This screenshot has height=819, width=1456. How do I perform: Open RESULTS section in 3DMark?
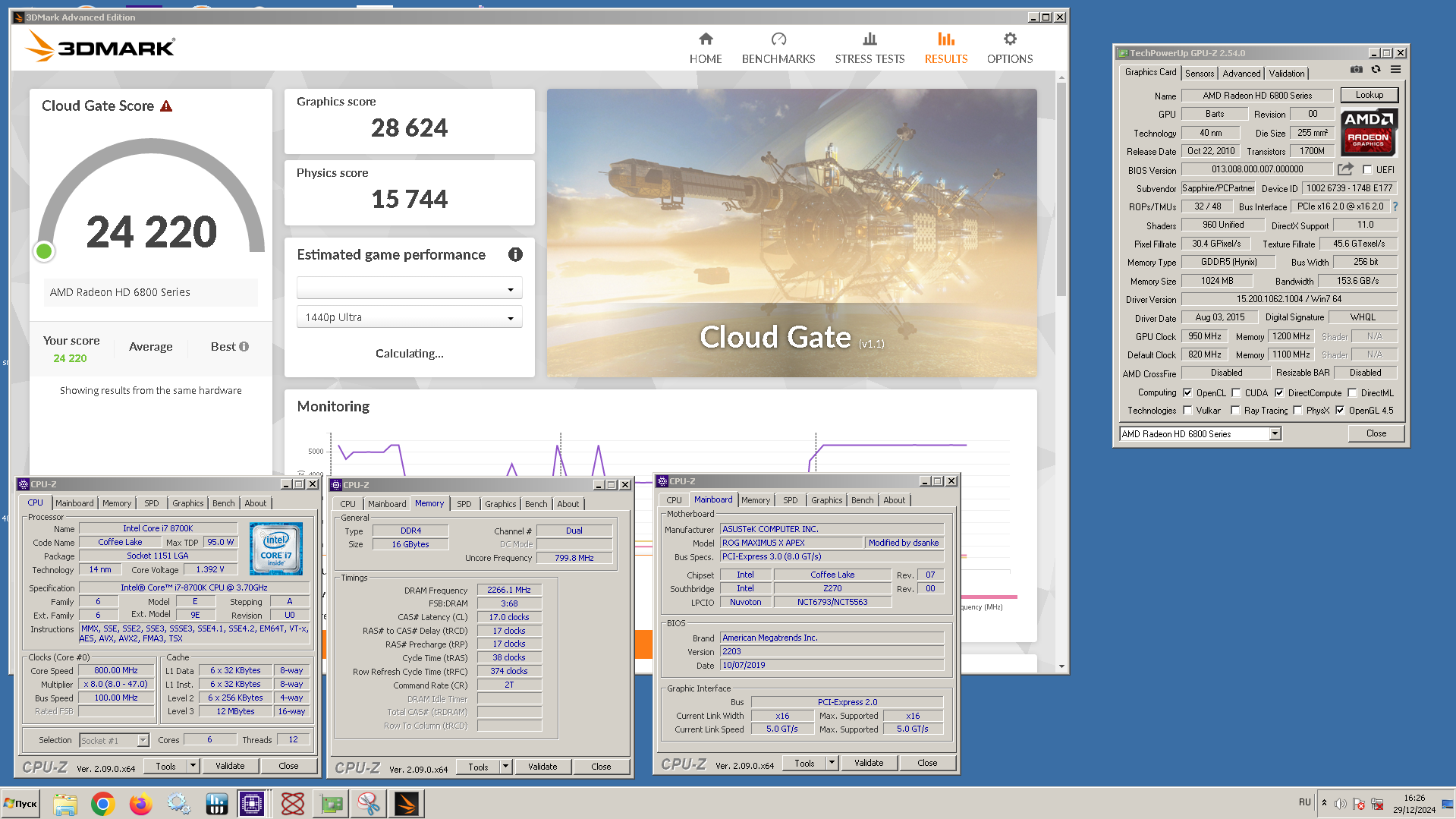pyautogui.click(x=945, y=49)
